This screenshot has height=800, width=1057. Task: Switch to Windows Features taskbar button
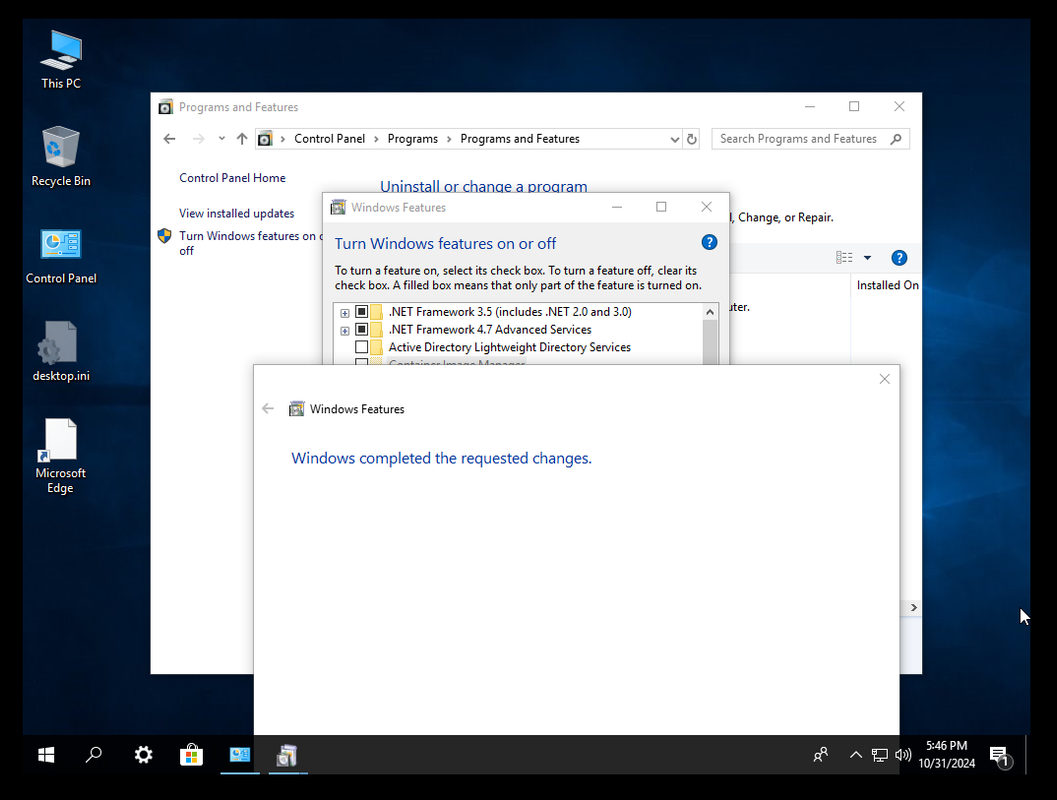pyautogui.click(x=288, y=755)
